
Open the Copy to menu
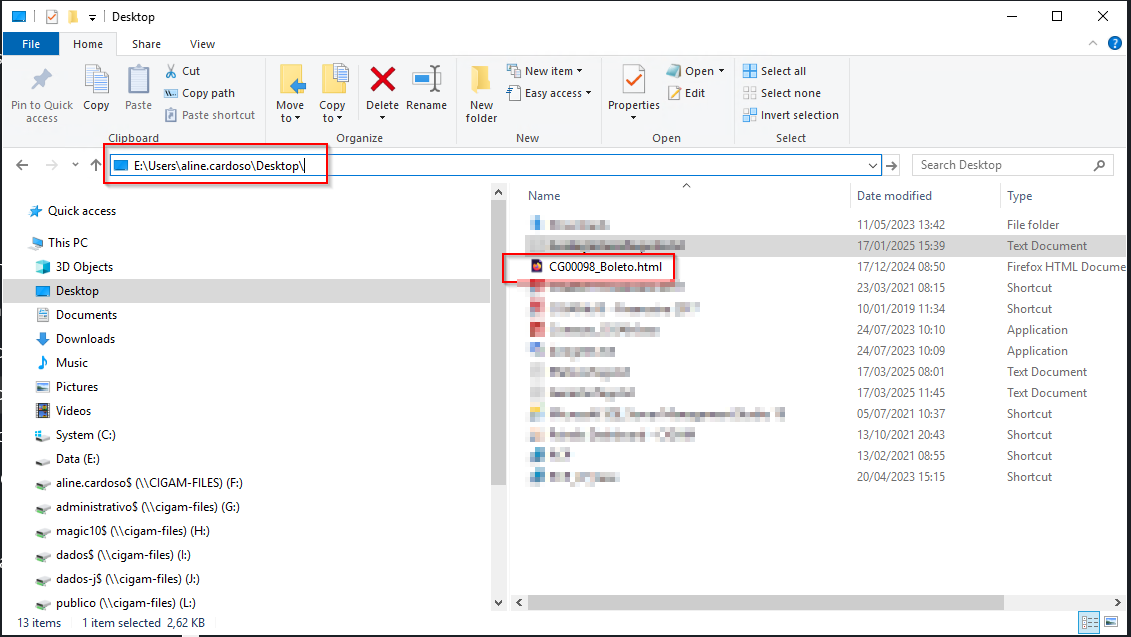pyautogui.click(x=333, y=94)
